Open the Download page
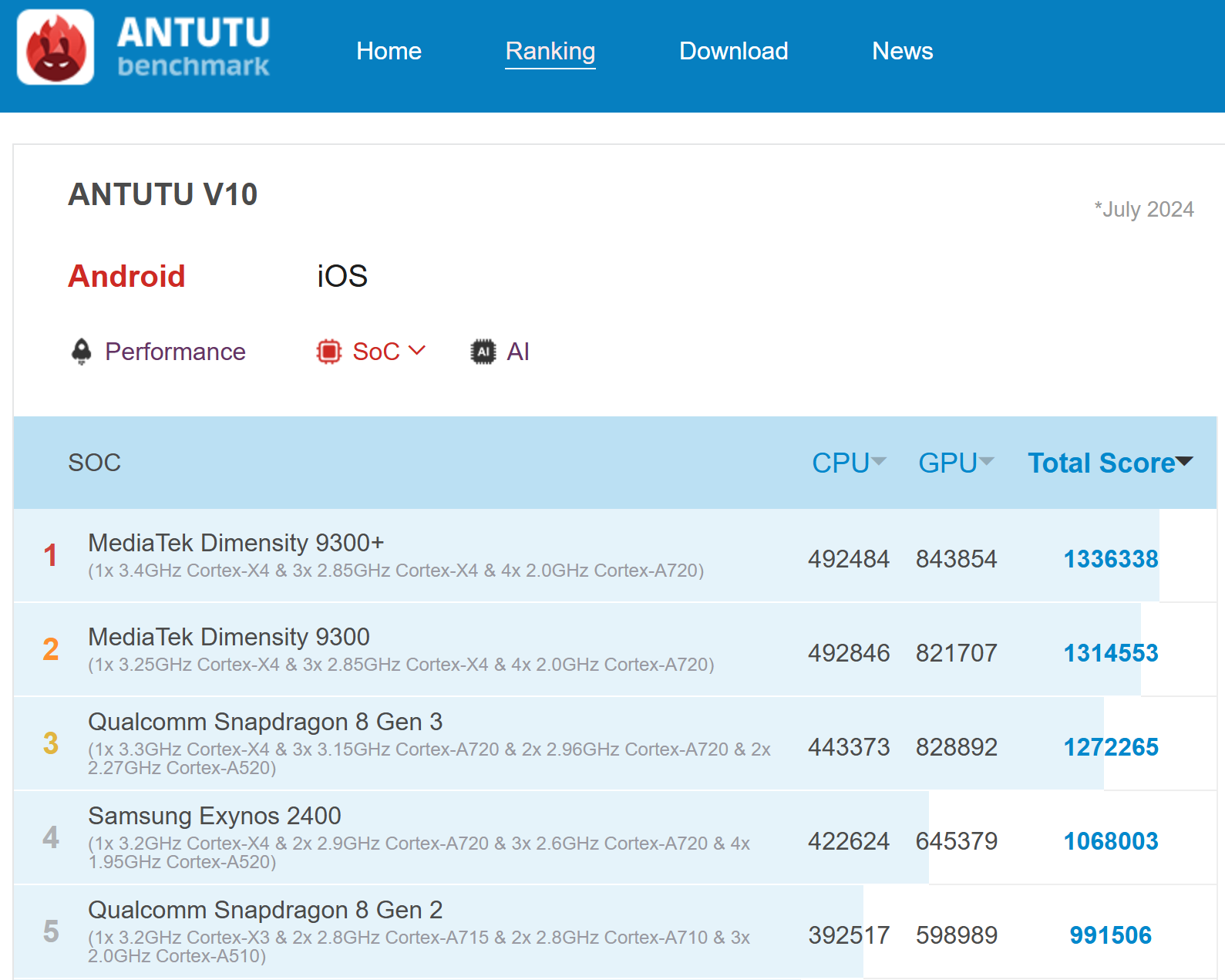Image resolution: width=1225 pixels, height=980 pixels. [x=733, y=51]
